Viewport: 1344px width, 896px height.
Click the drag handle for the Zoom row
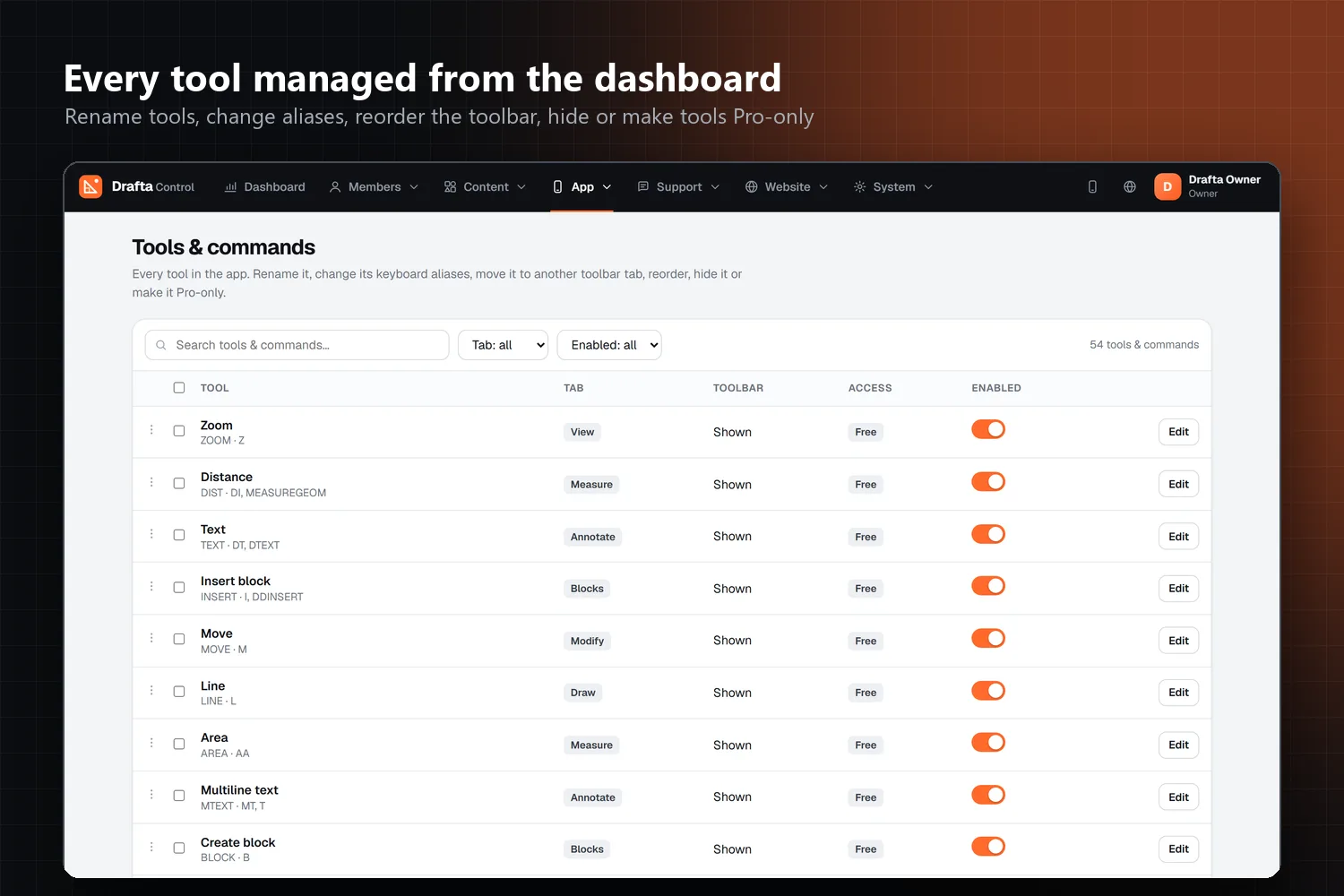click(151, 430)
